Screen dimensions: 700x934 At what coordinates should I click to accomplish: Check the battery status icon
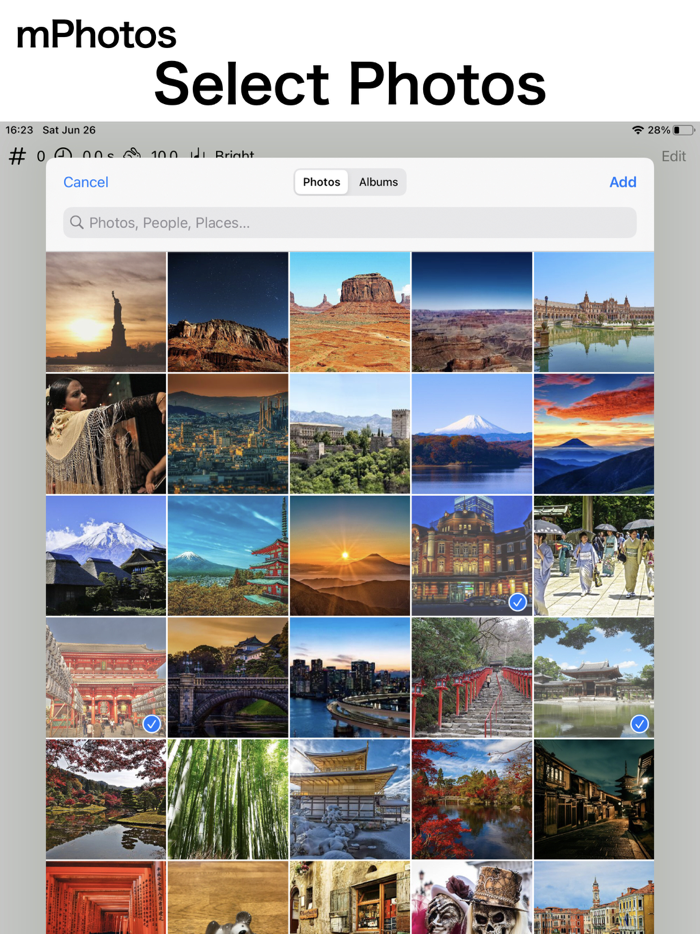(x=683, y=130)
